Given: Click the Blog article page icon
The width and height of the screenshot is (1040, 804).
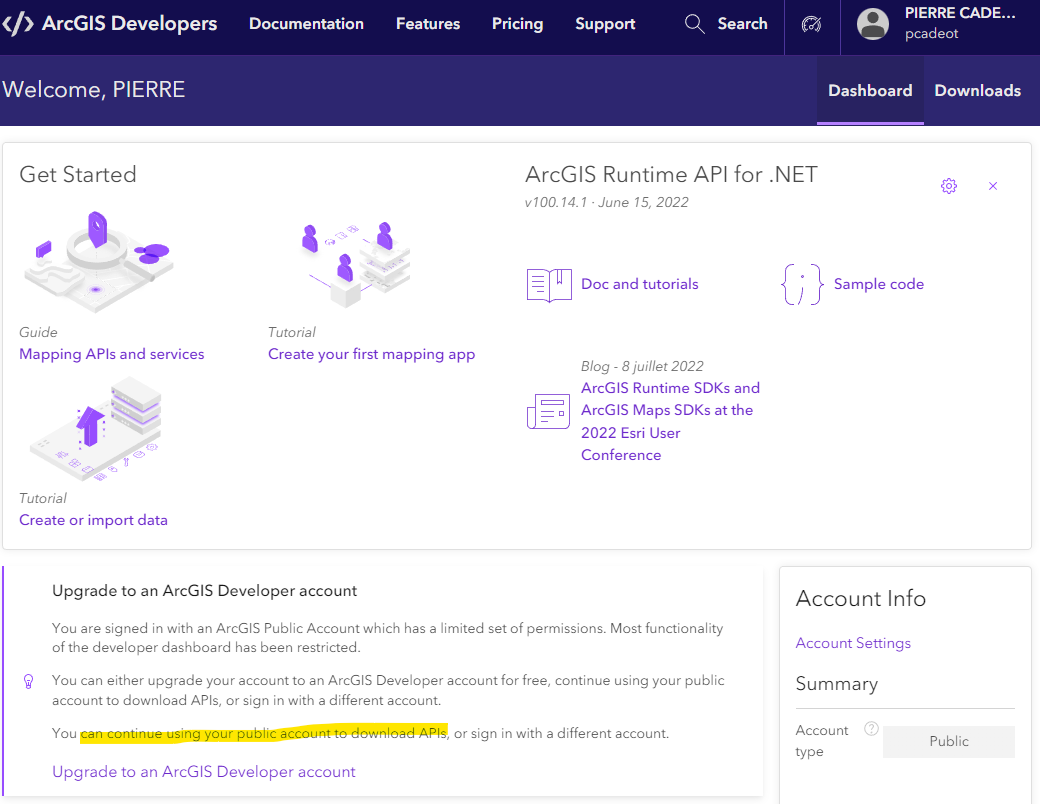Looking at the screenshot, I should point(548,410).
